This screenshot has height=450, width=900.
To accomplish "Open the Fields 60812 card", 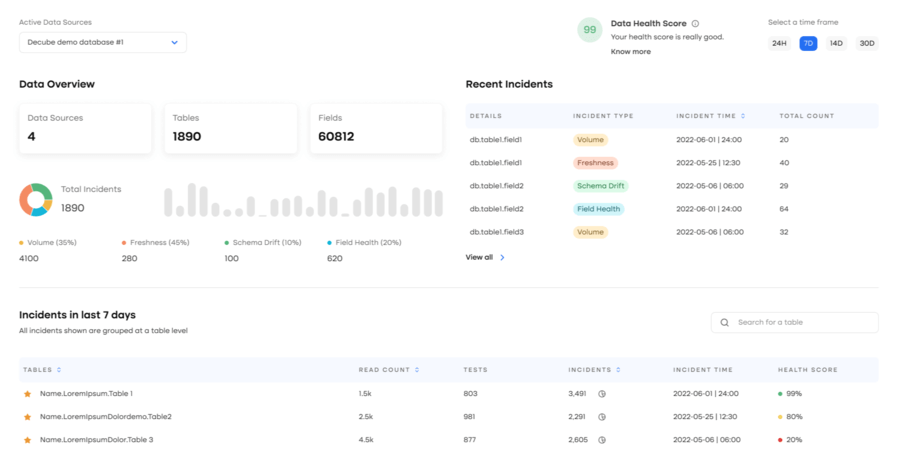I will (x=377, y=129).
